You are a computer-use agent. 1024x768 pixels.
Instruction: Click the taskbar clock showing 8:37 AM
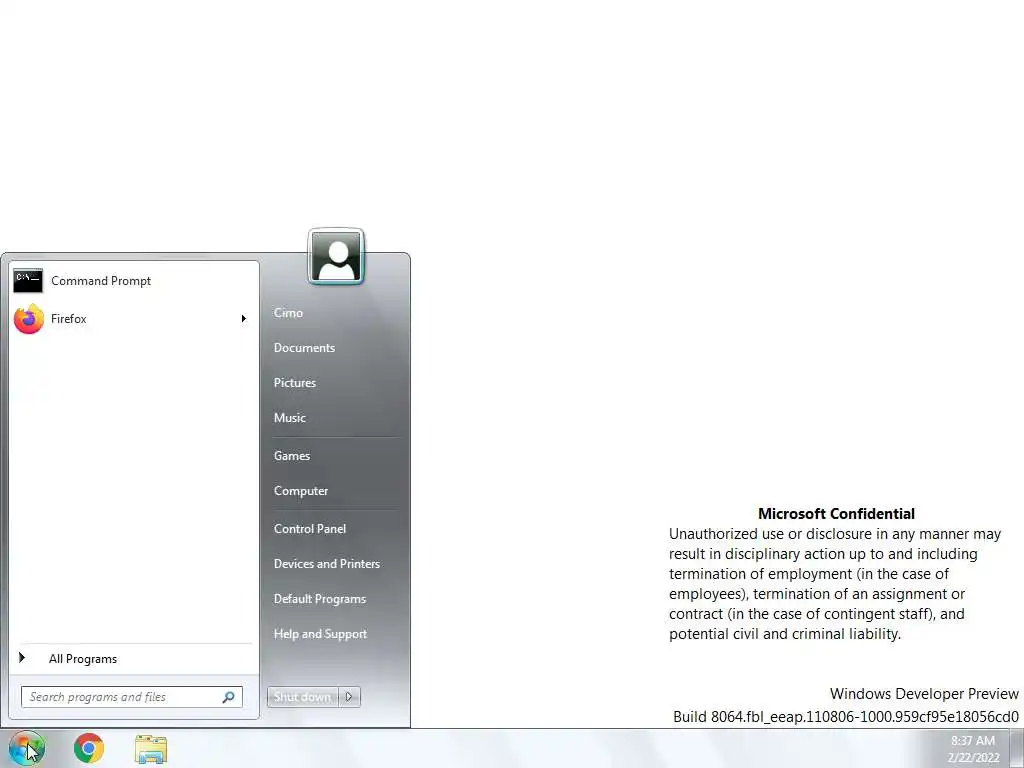click(x=973, y=749)
